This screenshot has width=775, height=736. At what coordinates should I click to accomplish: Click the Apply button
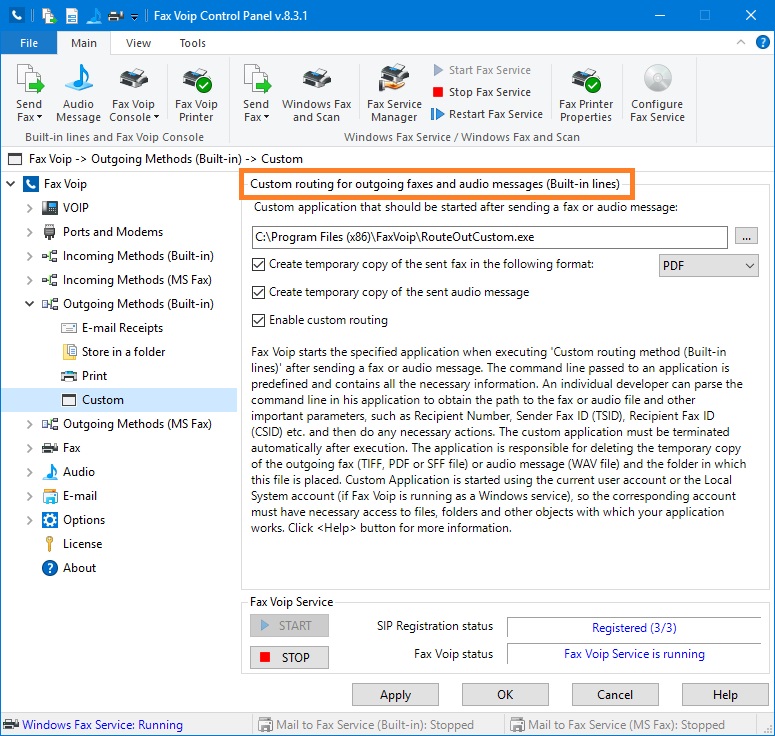395,694
